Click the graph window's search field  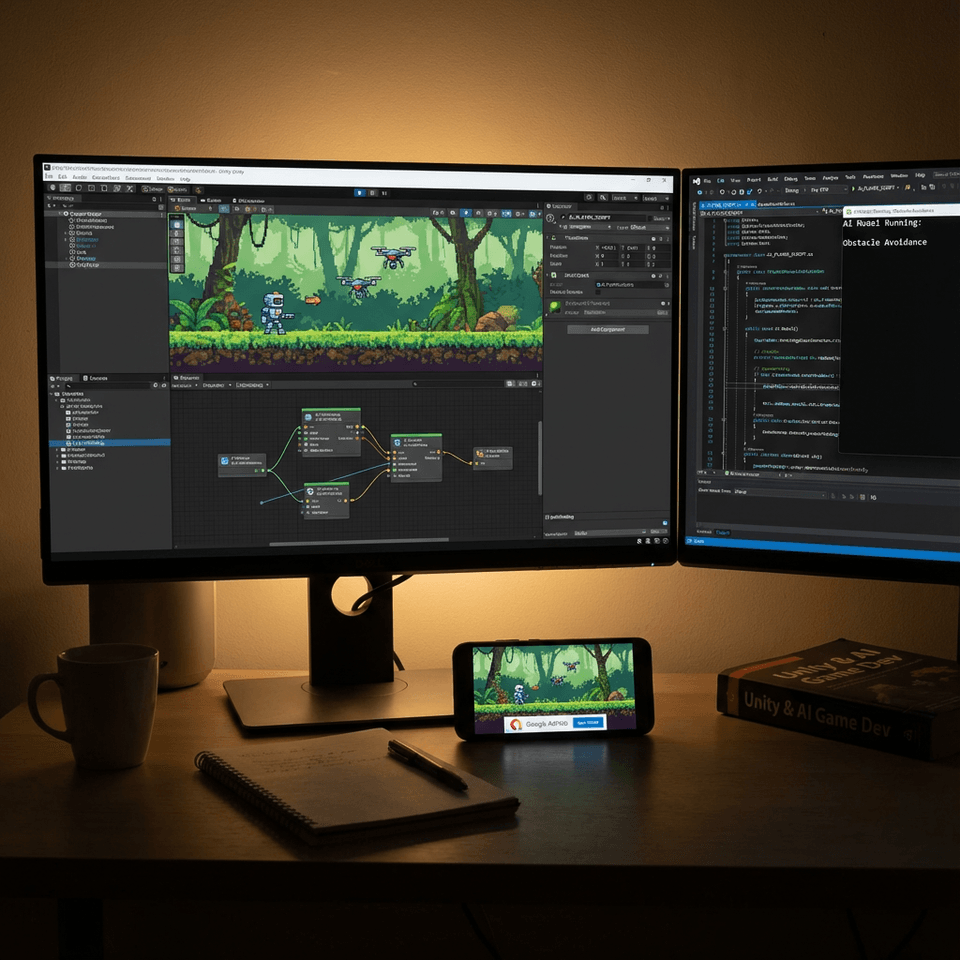(x=457, y=384)
